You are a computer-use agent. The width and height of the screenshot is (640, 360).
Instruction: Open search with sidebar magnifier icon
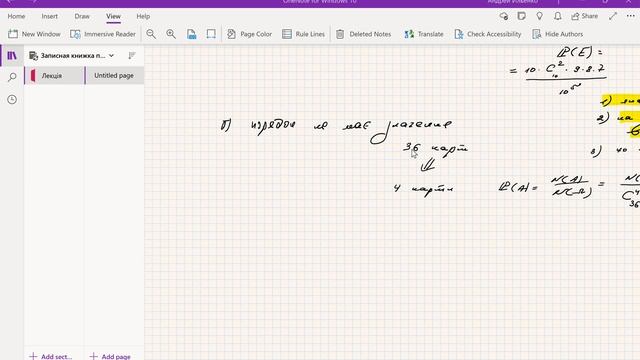click(x=12, y=77)
